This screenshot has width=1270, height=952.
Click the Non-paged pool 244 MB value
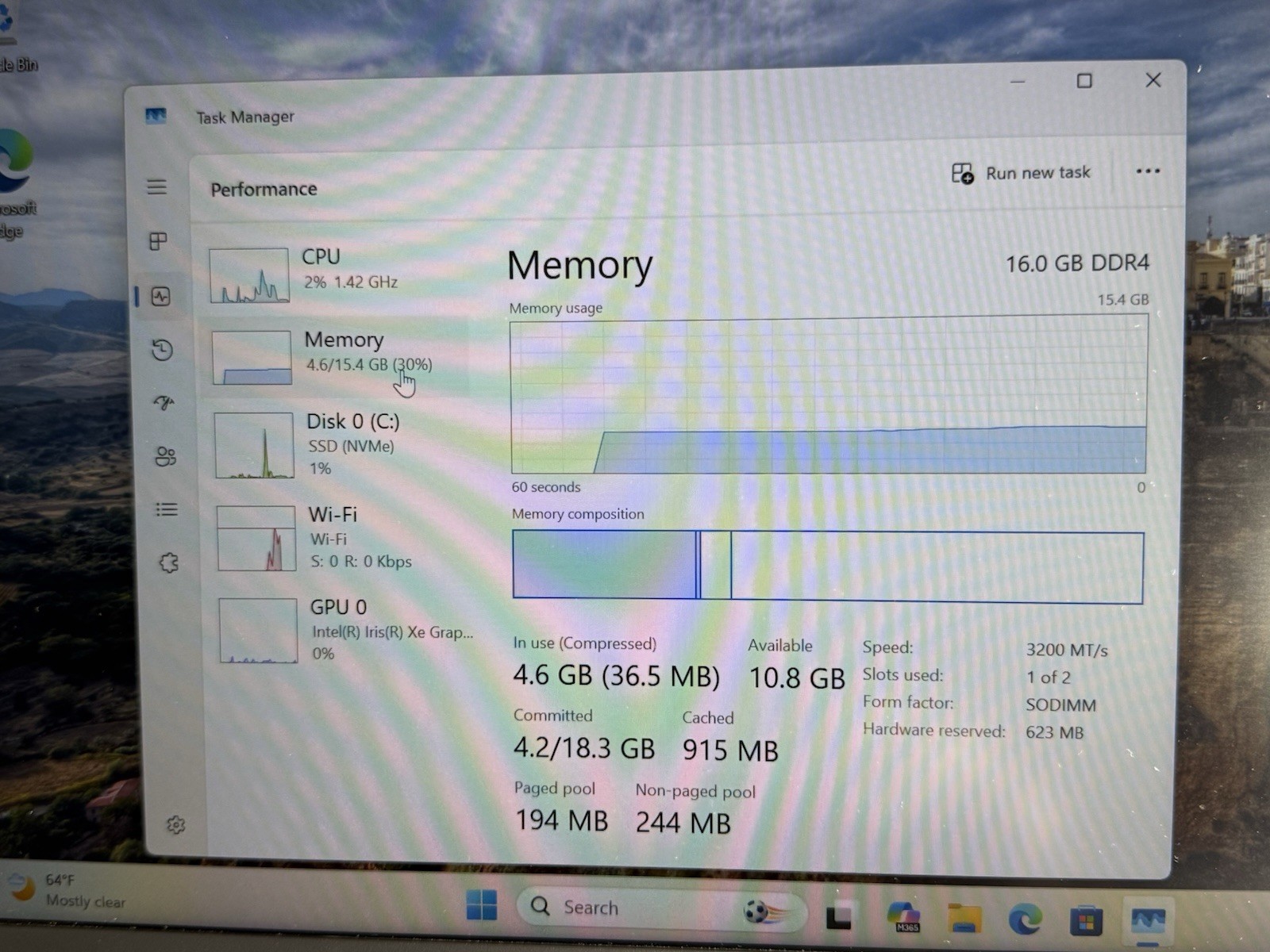(x=683, y=823)
